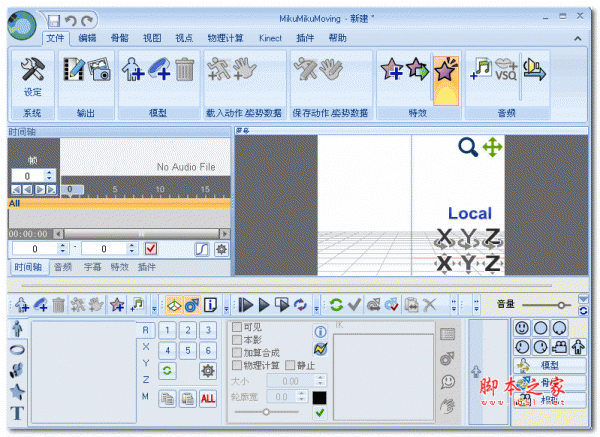Toggle the red checkmark box in timeline range
Image resolution: width=600 pixels, height=437 pixels.
151,249
